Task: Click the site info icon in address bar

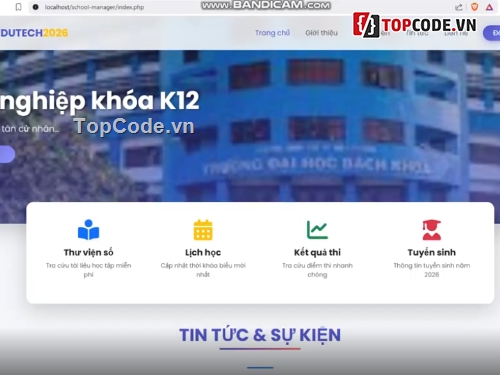Action: [x=36, y=7]
